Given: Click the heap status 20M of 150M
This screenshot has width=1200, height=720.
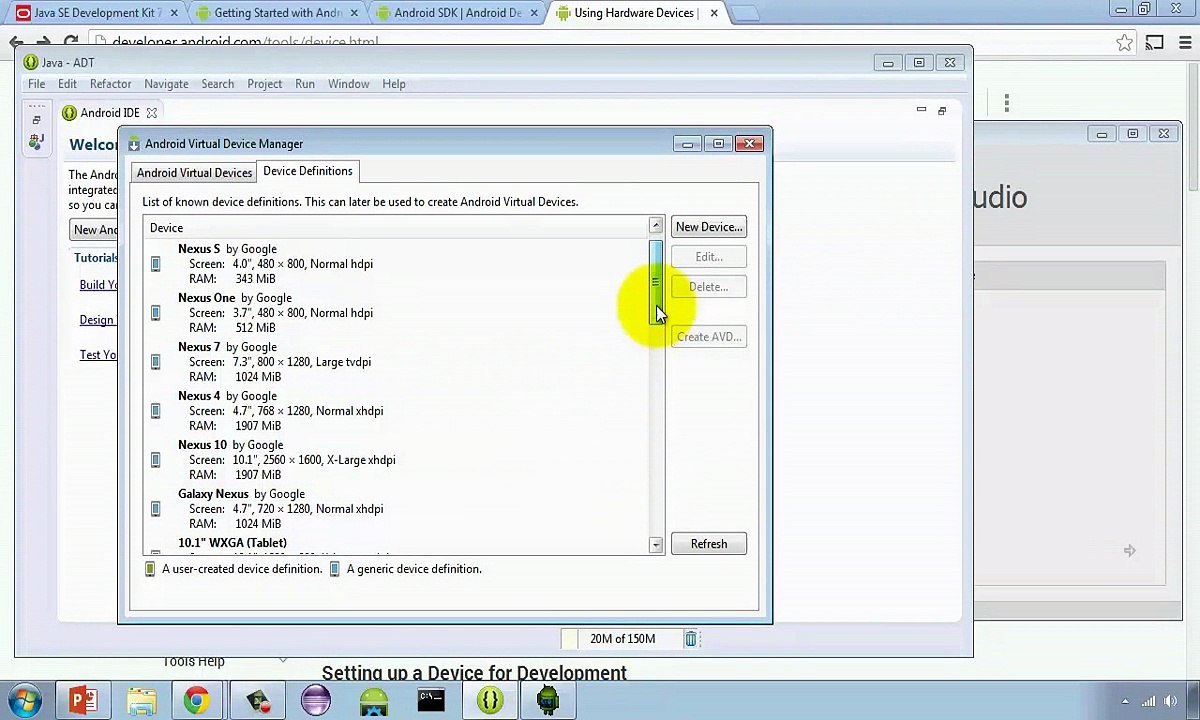Looking at the screenshot, I should 622,639.
